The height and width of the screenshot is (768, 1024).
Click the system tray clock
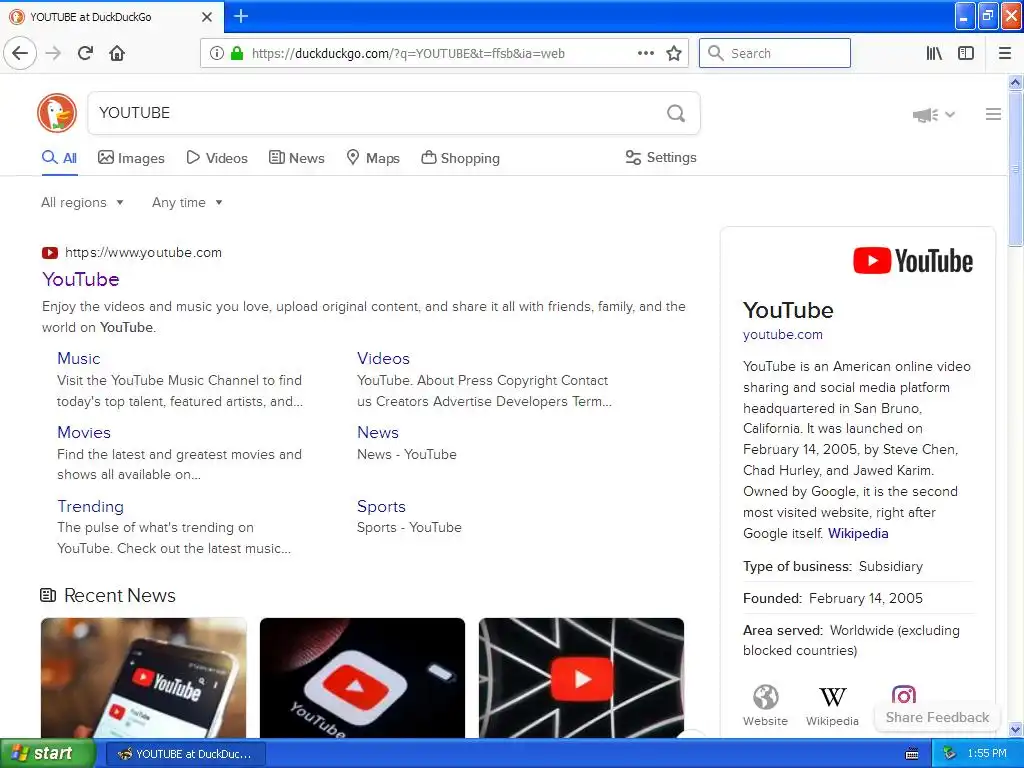(987, 754)
